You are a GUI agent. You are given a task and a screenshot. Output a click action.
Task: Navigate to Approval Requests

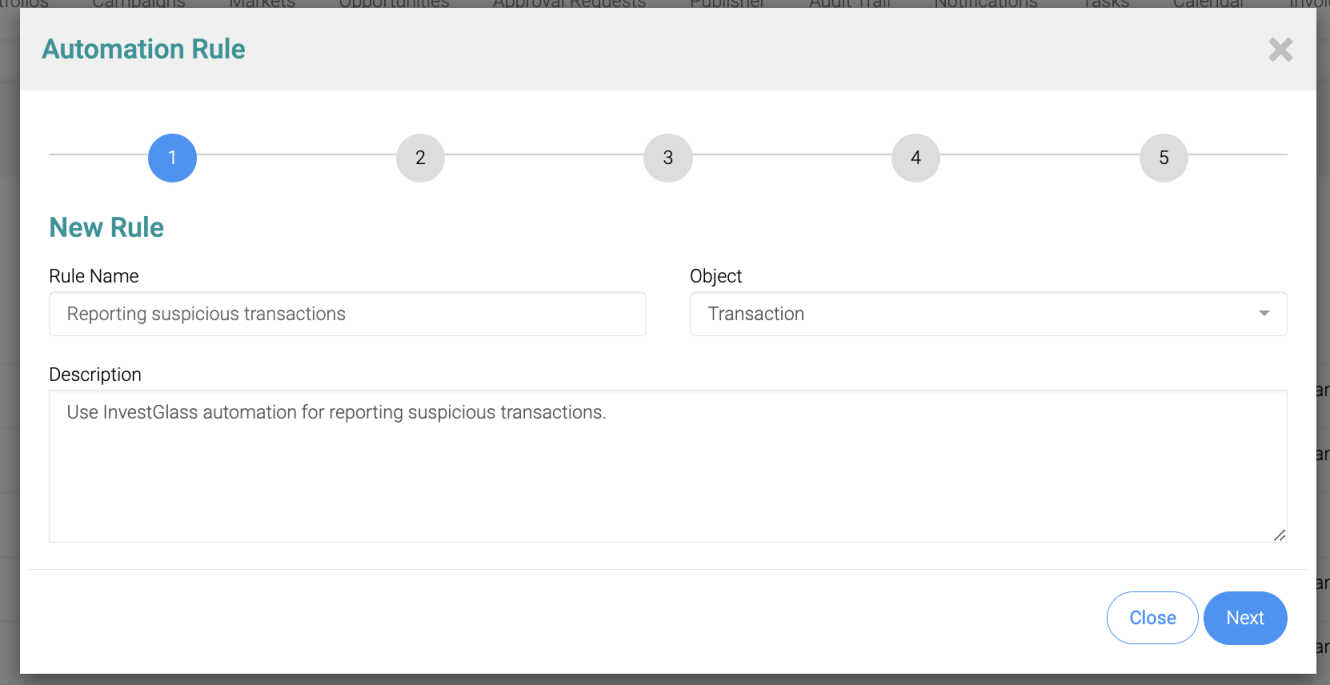click(x=568, y=5)
